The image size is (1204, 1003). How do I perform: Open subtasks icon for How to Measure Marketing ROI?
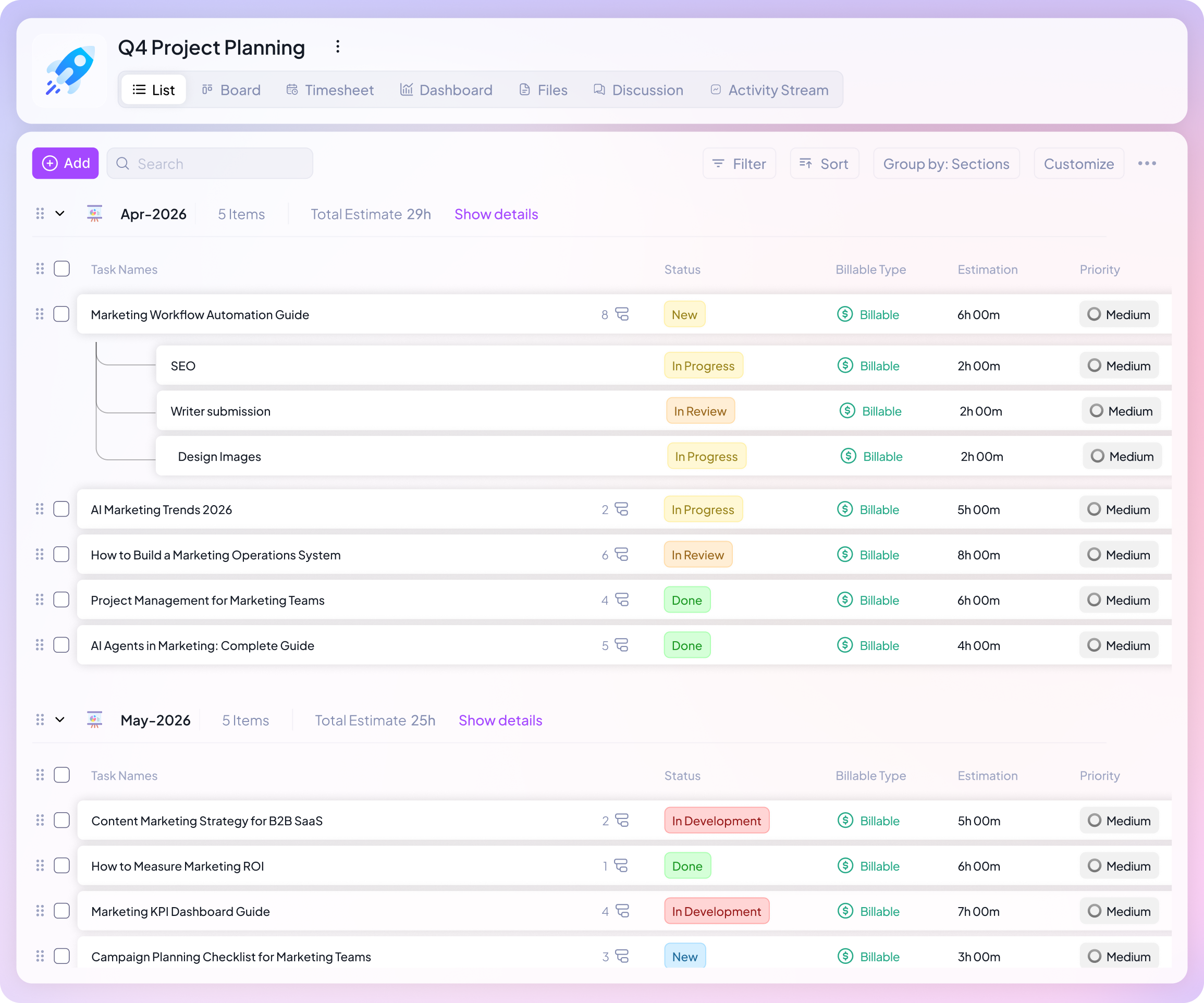[621, 866]
